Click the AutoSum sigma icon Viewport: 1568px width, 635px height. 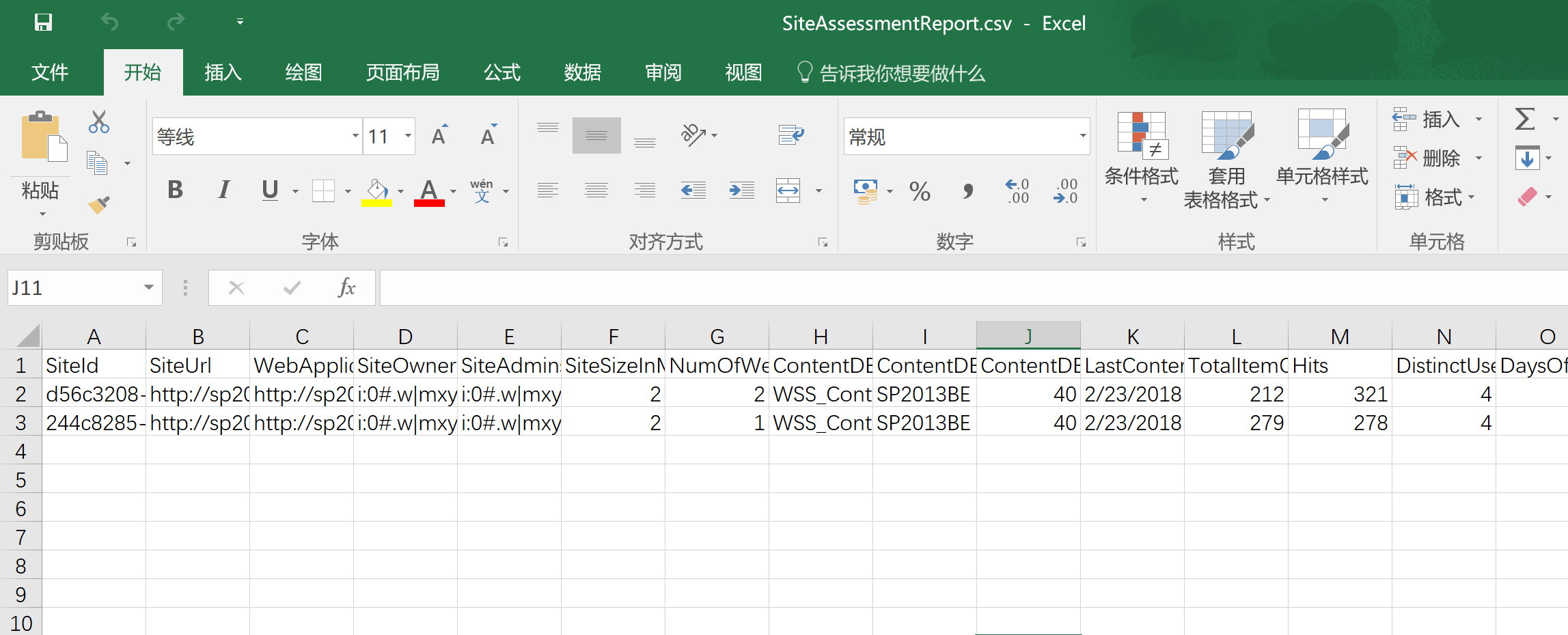click(1525, 119)
